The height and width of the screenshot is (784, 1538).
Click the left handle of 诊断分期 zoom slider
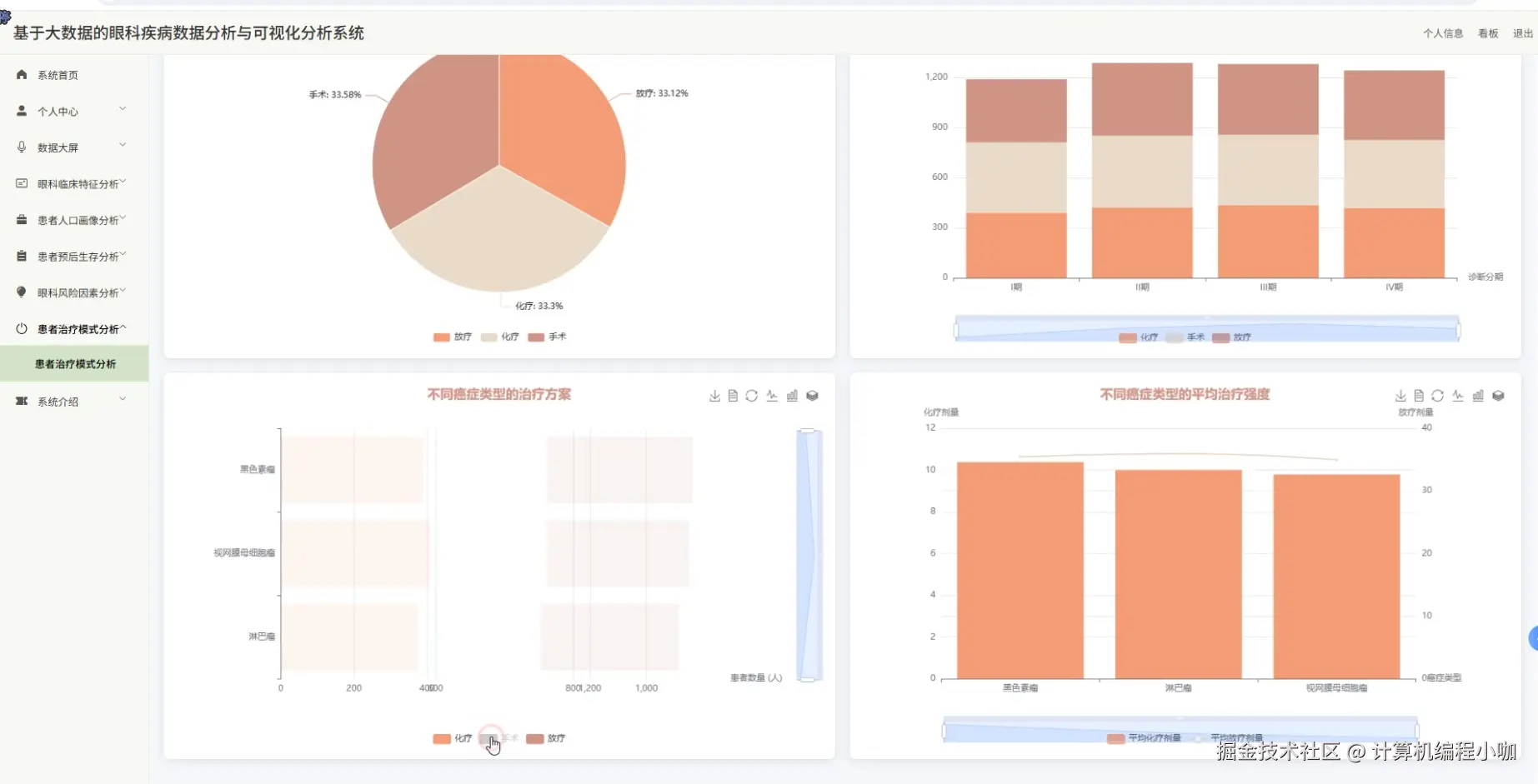(x=955, y=330)
